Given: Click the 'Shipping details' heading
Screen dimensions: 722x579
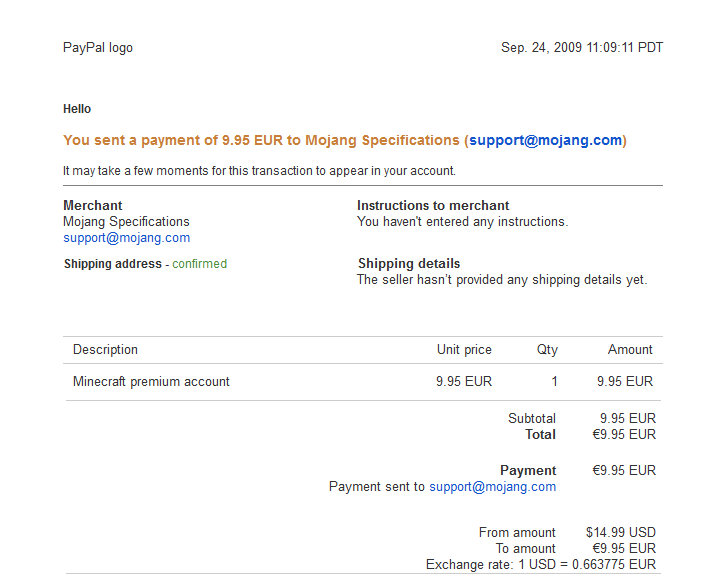Looking at the screenshot, I should tap(409, 264).
